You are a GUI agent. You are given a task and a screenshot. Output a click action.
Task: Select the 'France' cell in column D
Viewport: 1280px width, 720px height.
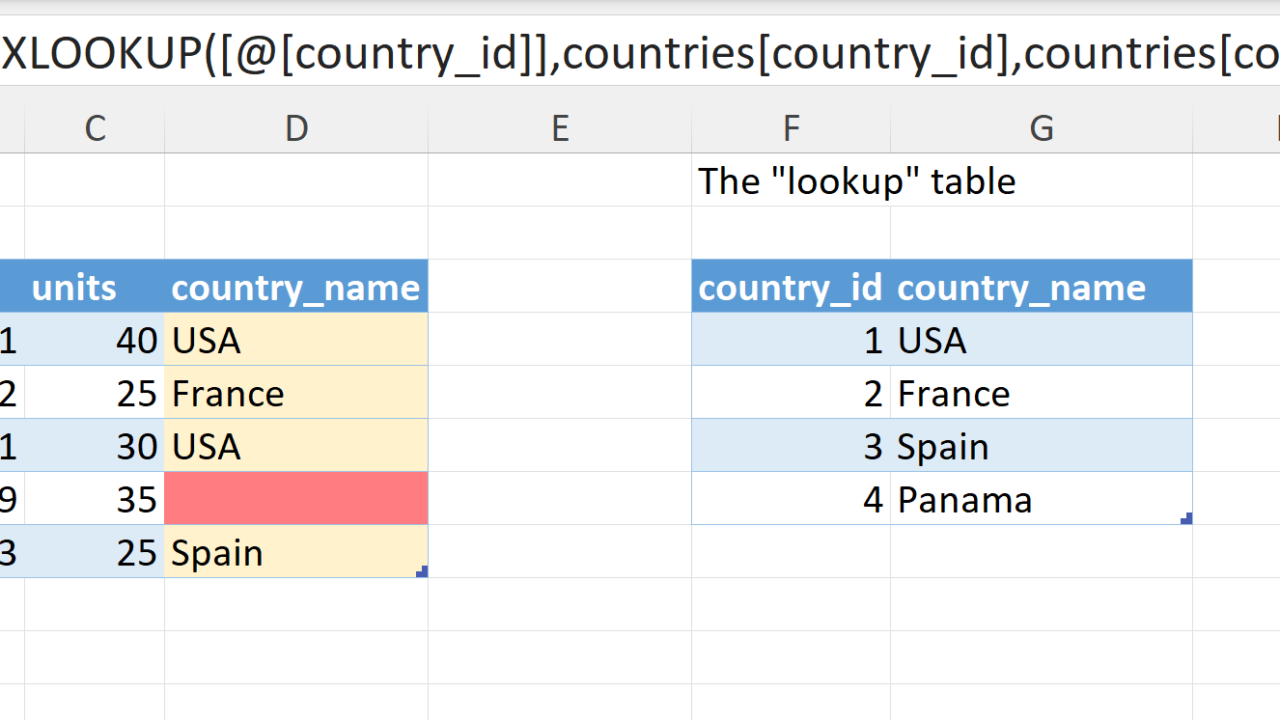[296, 393]
